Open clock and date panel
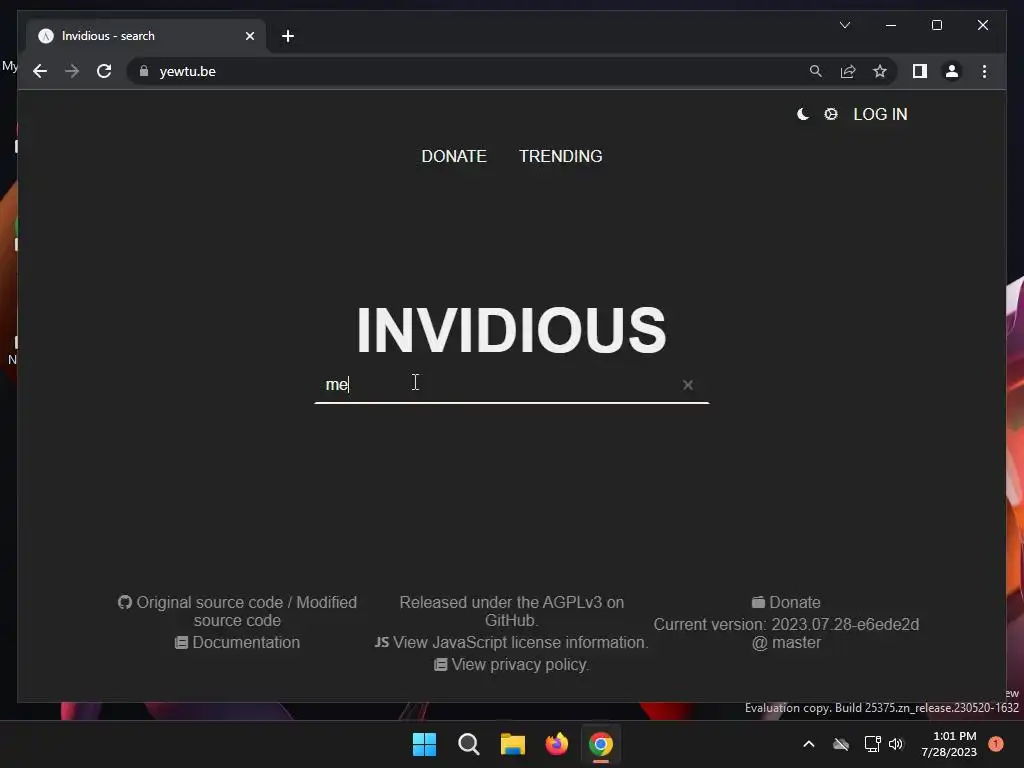 pyautogui.click(x=949, y=744)
